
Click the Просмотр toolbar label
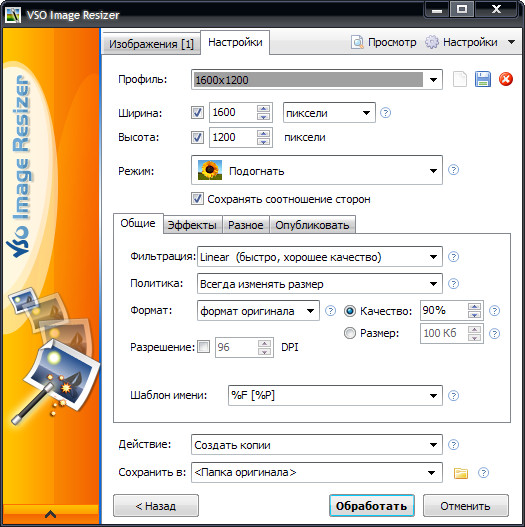392,42
